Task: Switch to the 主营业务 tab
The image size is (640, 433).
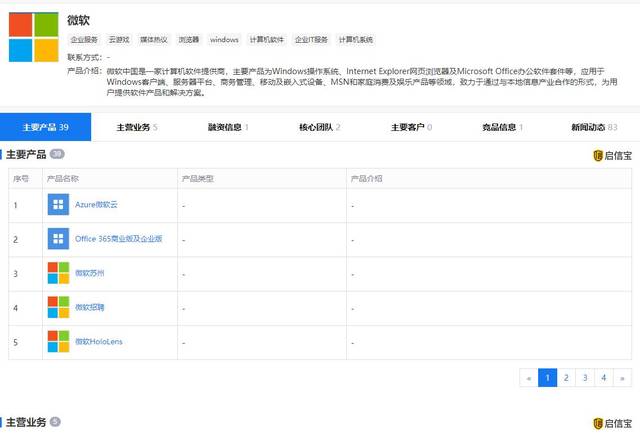Action: click(x=137, y=127)
